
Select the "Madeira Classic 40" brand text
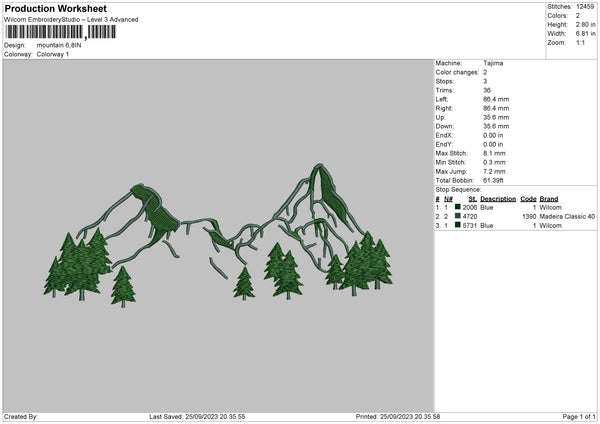point(567,217)
